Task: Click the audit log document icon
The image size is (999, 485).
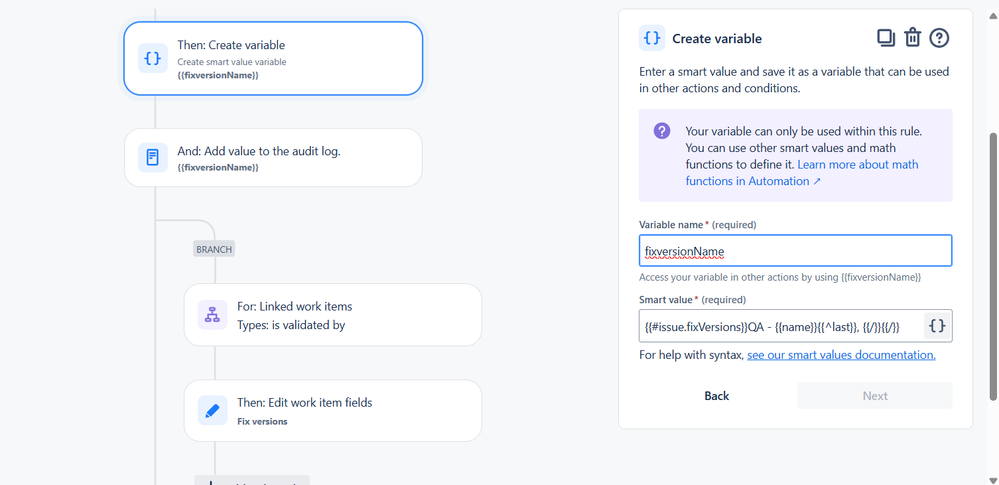Action: click(153, 157)
